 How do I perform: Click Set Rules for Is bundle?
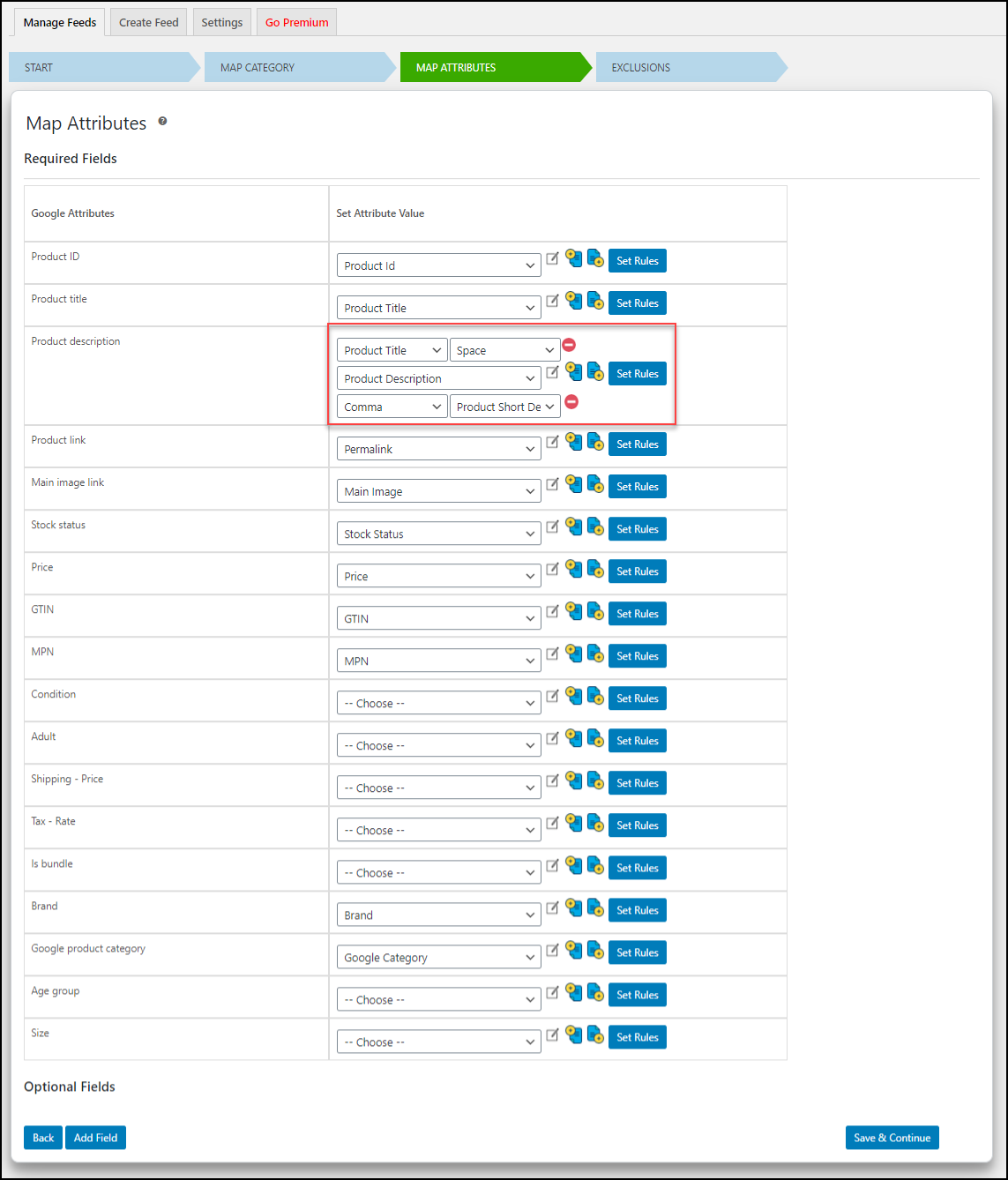[x=638, y=868]
